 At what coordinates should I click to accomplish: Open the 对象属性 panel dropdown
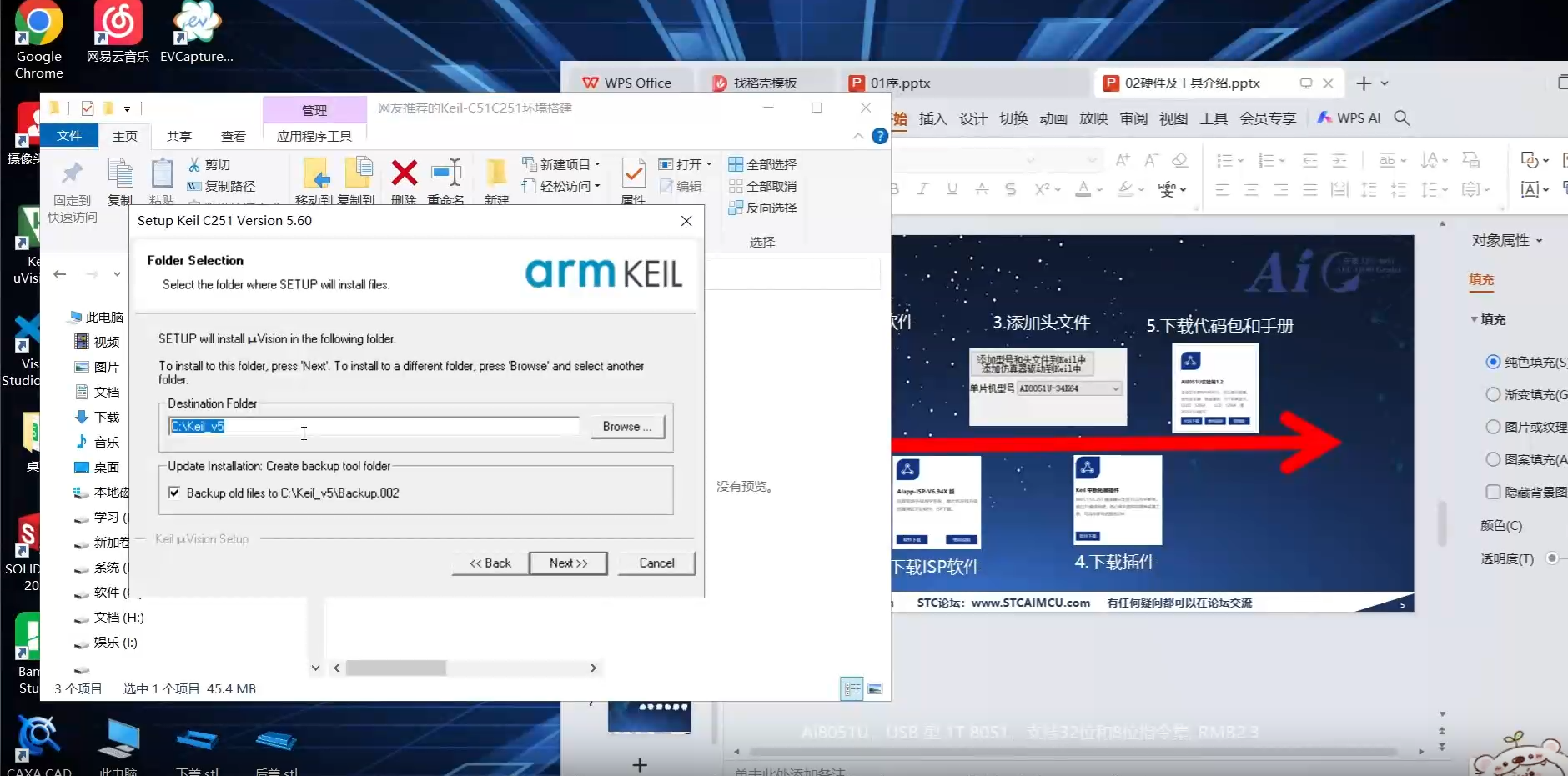coord(1540,241)
